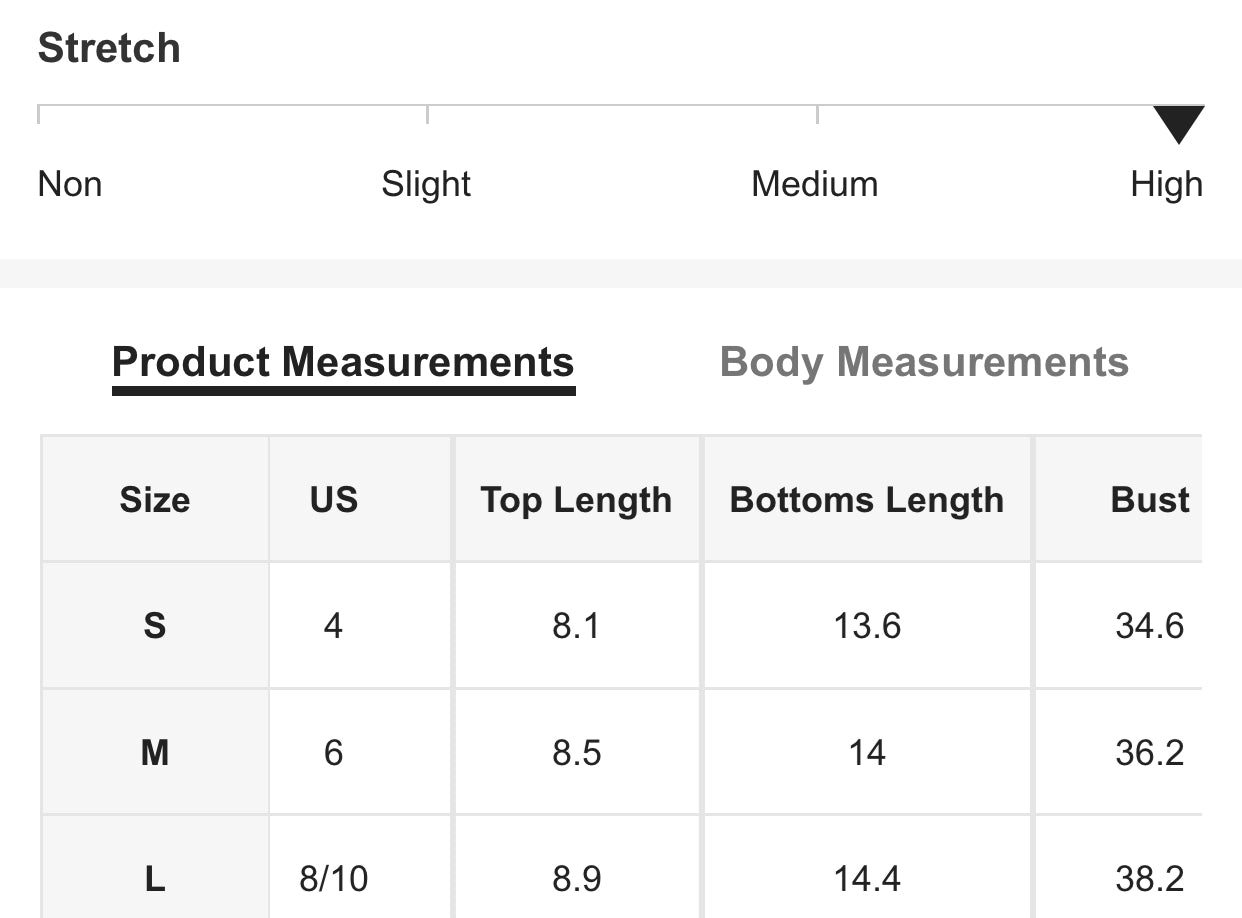Select size S row in the table
The image size is (1242, 918).
154,625
